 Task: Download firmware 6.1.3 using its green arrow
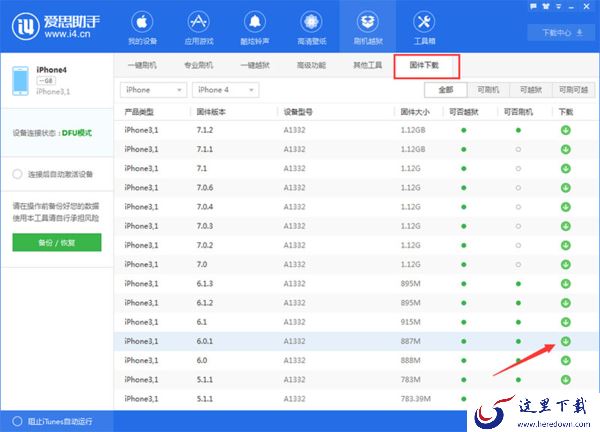tap(566, 284)
